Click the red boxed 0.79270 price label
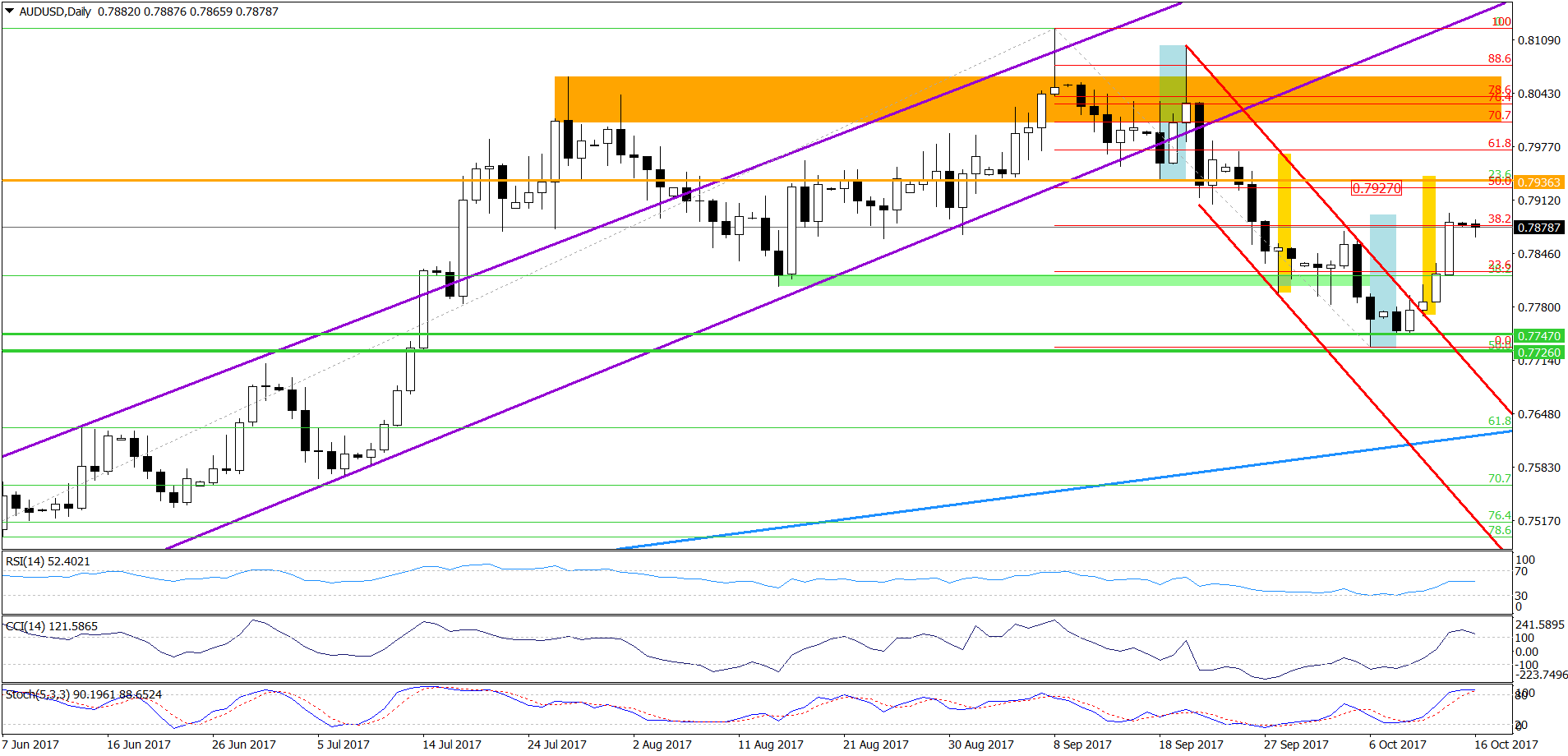This screenshot has height=756, width=1568. click(x=1377, y=188)
